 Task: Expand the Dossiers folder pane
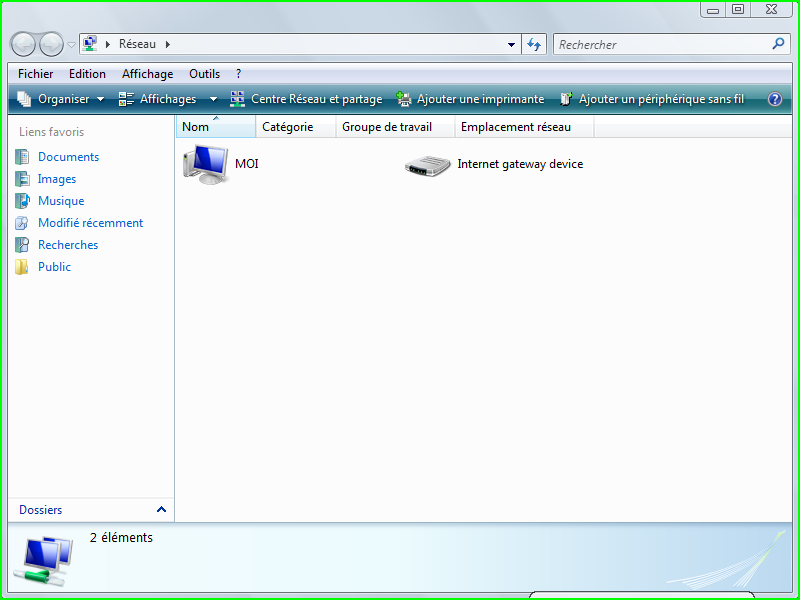coord(161,509)
